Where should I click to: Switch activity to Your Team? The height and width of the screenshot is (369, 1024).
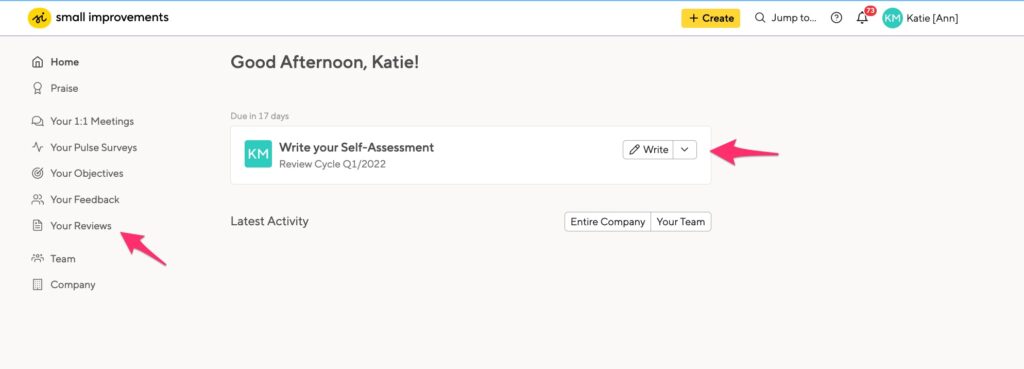click(680, 221)
